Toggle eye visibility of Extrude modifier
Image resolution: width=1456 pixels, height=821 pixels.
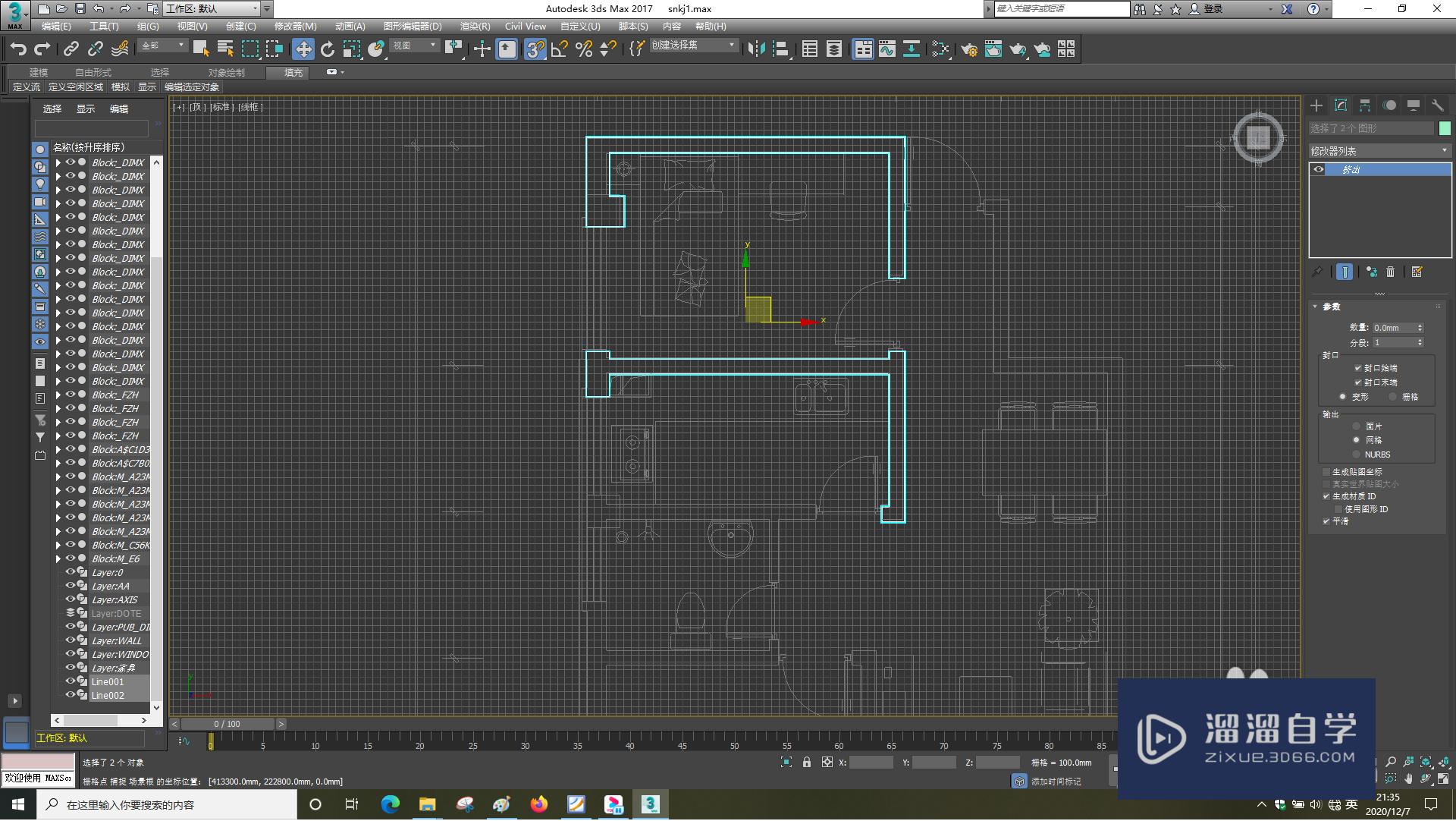(1319, 169)
